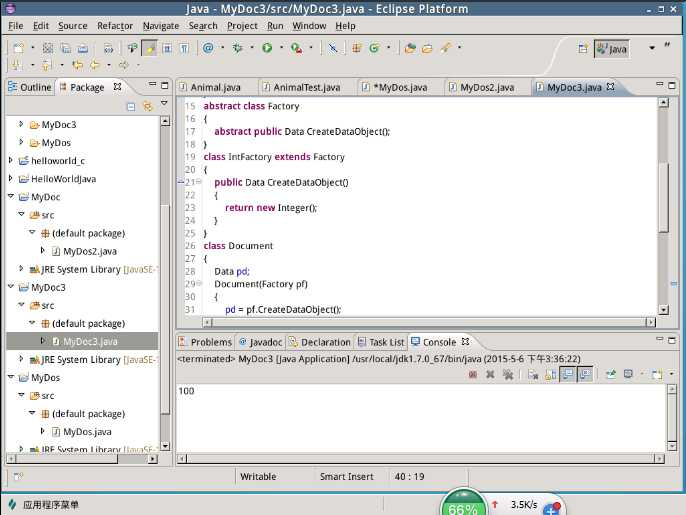Click the New file wizard icon

[18, 48]
